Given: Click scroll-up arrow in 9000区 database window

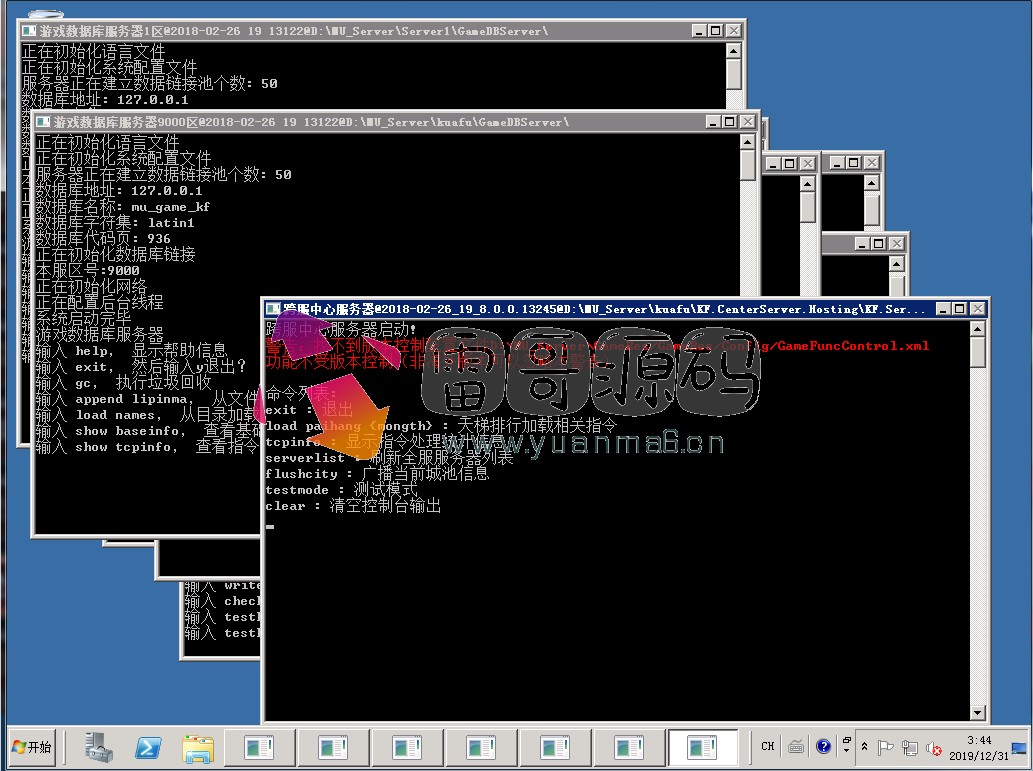Looking at the screenshot, I should click(x=747, y=142).
